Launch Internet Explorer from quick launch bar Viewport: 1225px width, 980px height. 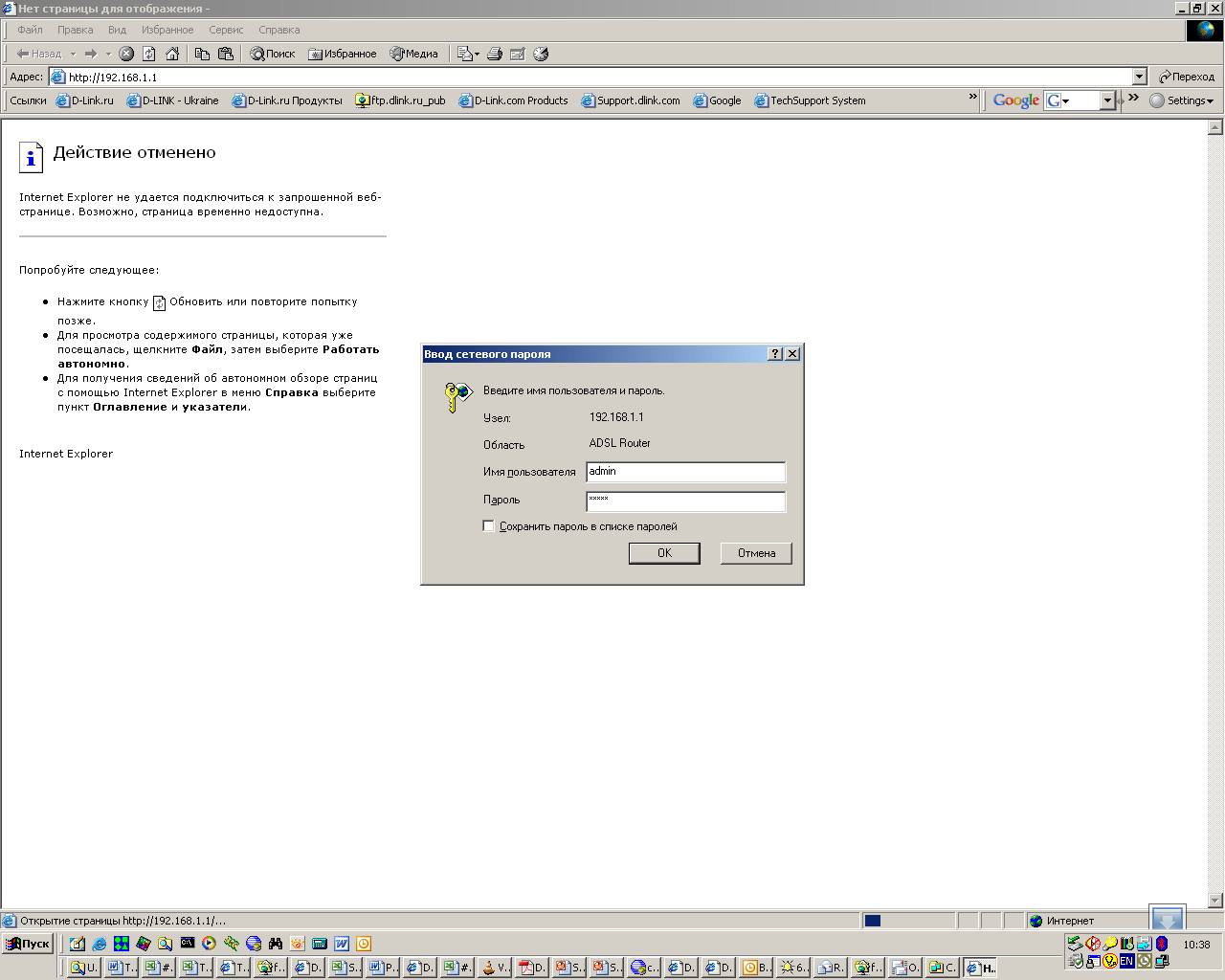(99, 944)
